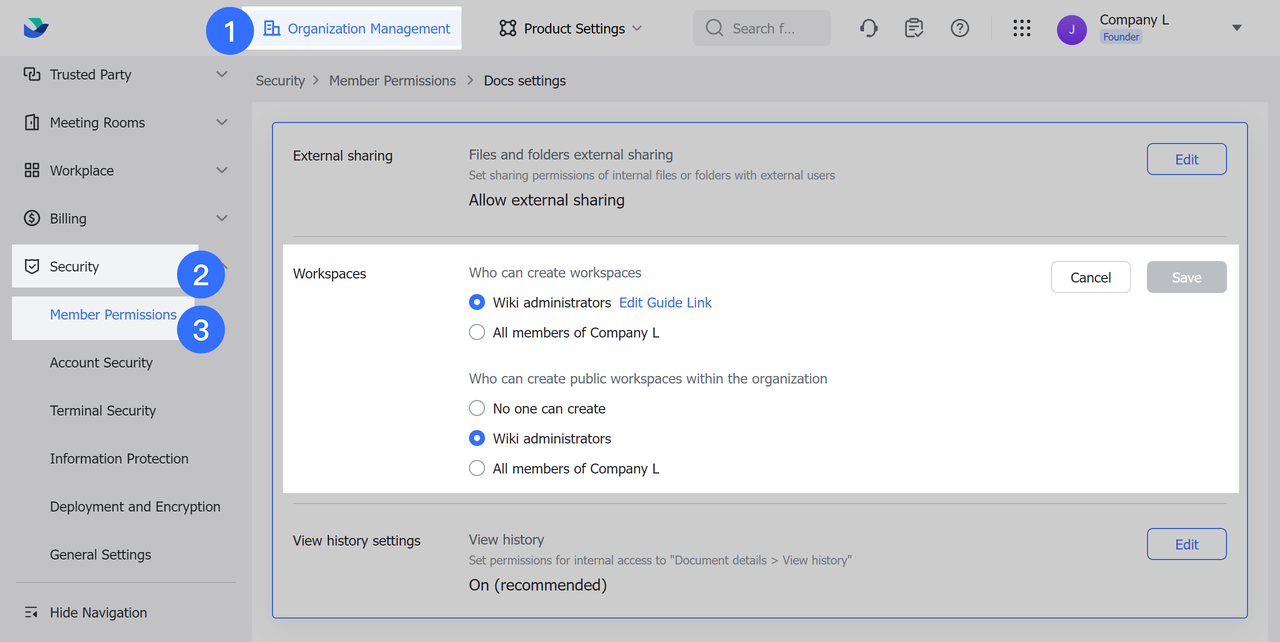Image resolution: width=1280 pixels, height=642 pixels.
Task: Open the Product Settings dropdown
Action: click(x=571, y=28)
